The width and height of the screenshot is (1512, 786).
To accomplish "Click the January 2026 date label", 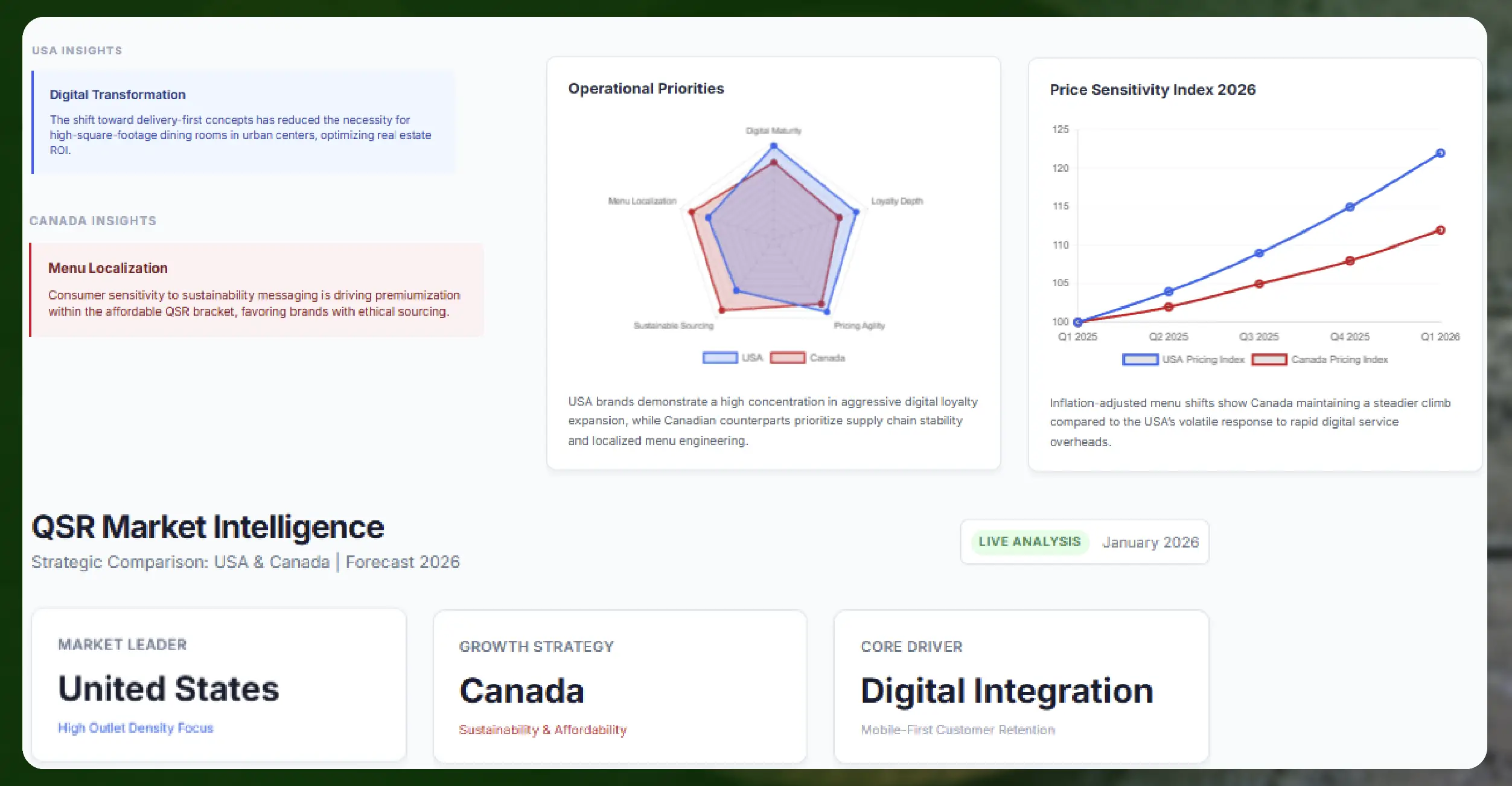I will point(1151,542).
